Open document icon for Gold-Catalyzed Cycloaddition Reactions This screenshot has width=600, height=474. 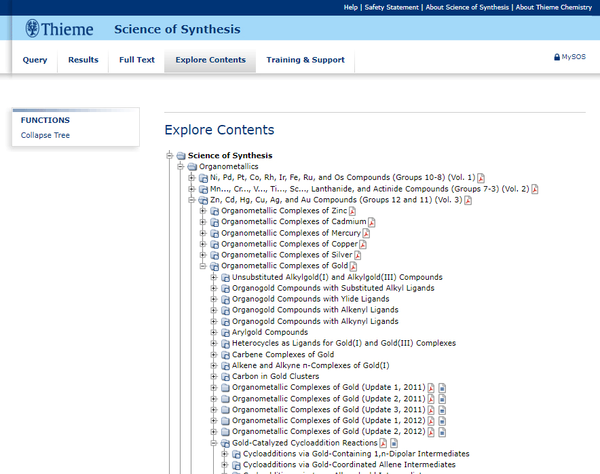[394, 443]
